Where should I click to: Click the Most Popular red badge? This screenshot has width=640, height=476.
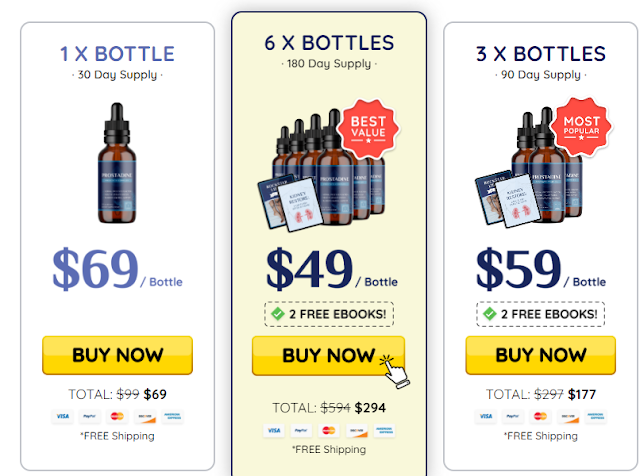click(581, 127)
